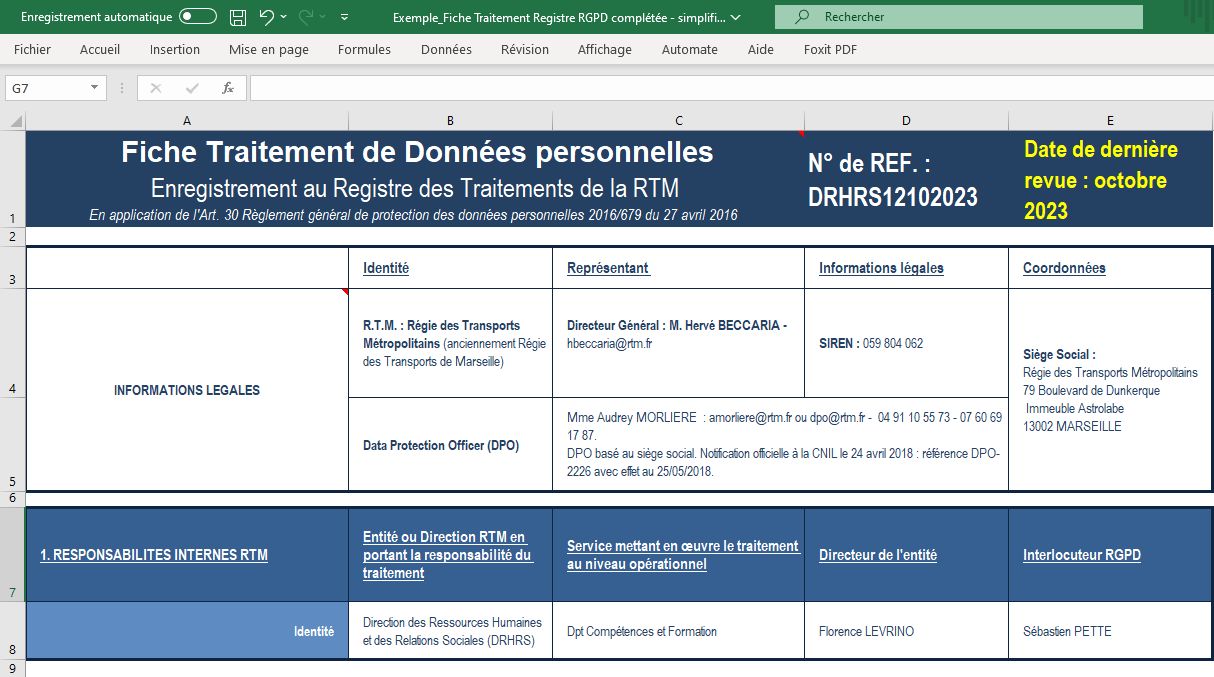Click the Customize Quick Access Toolbar icon

pos(342,16)
